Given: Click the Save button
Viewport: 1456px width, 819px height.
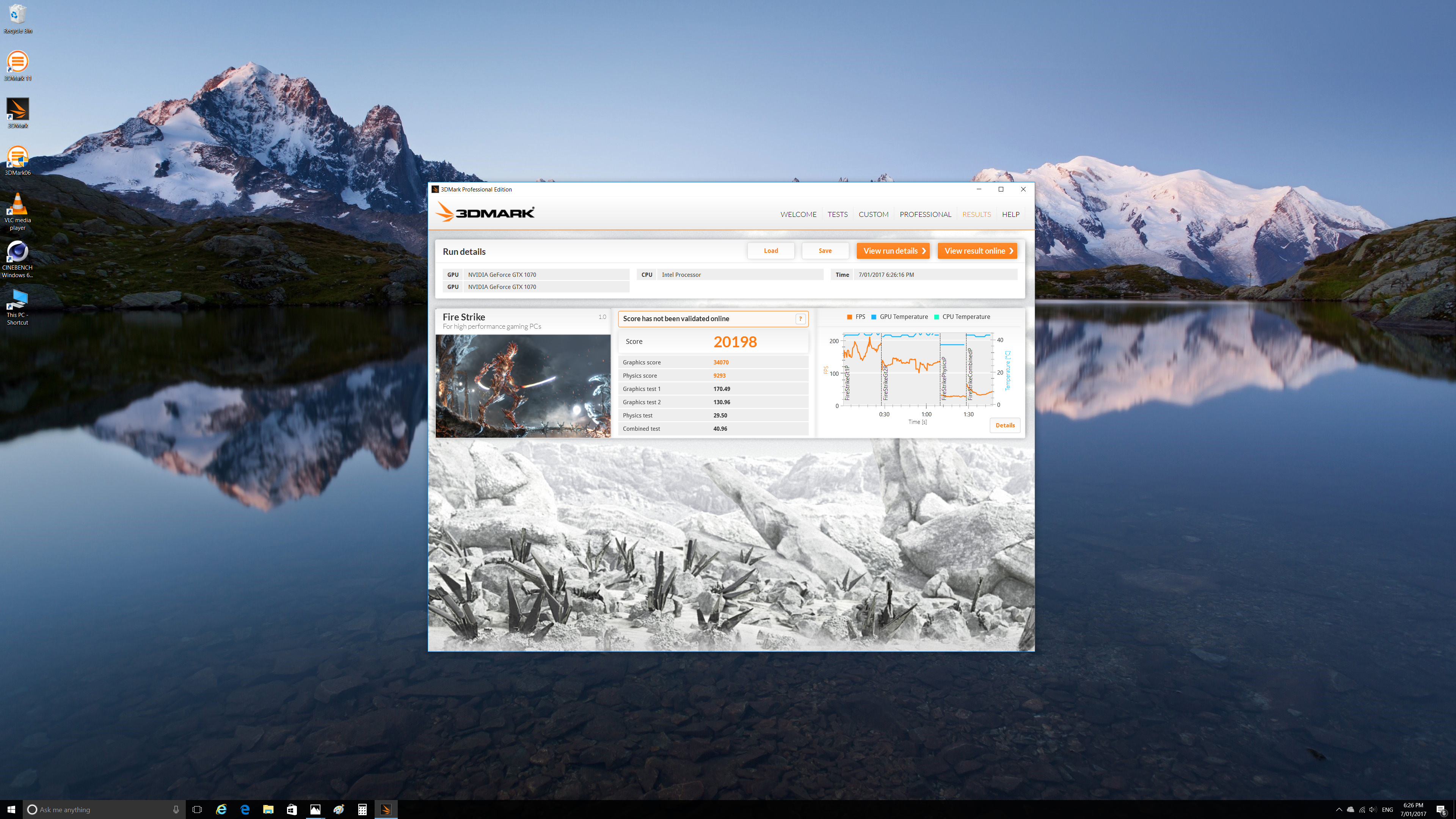Looking at the screenshot, I should (x=825, y=250).
